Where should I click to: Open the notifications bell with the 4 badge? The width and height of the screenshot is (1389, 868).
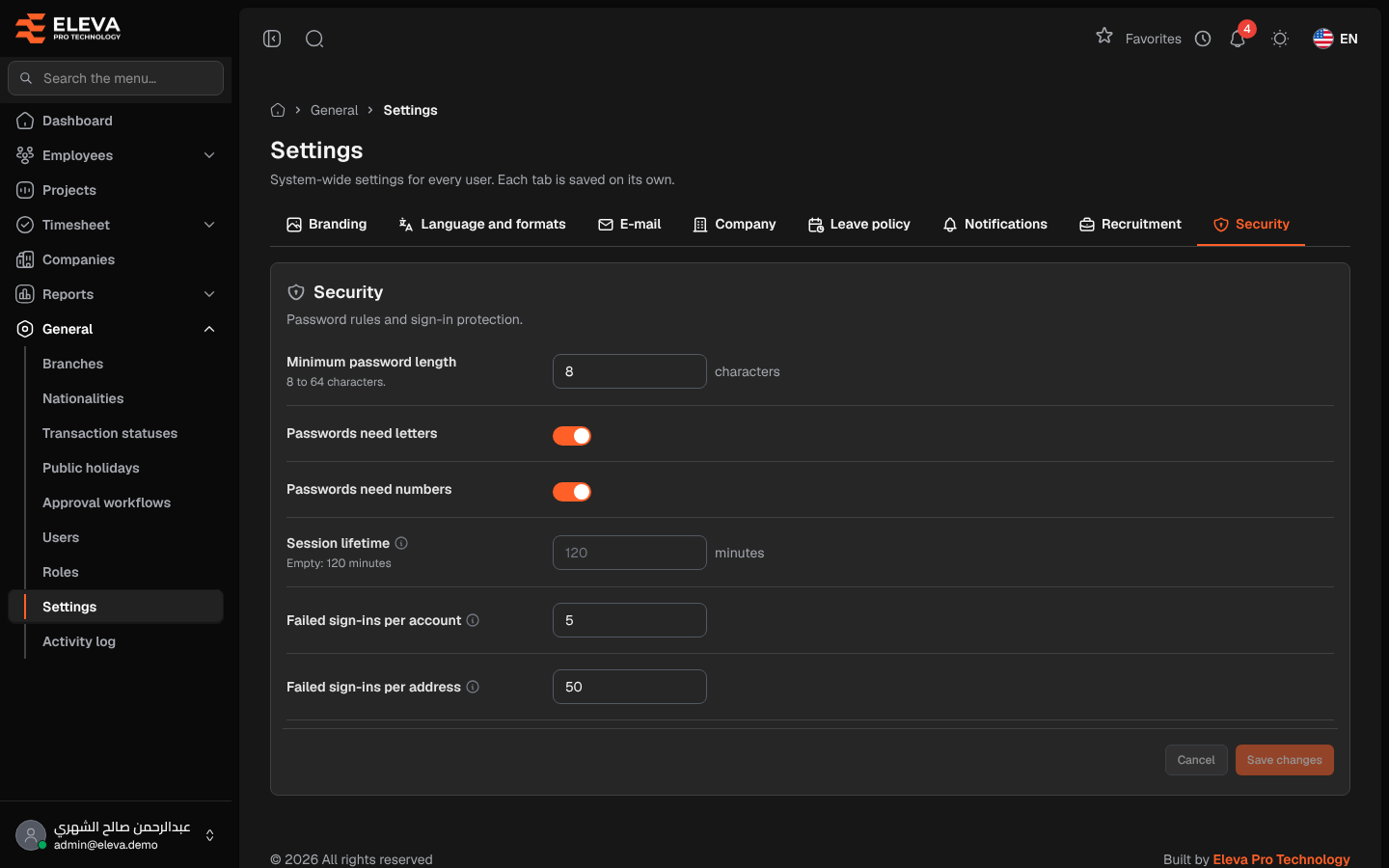pos(1238,39)
